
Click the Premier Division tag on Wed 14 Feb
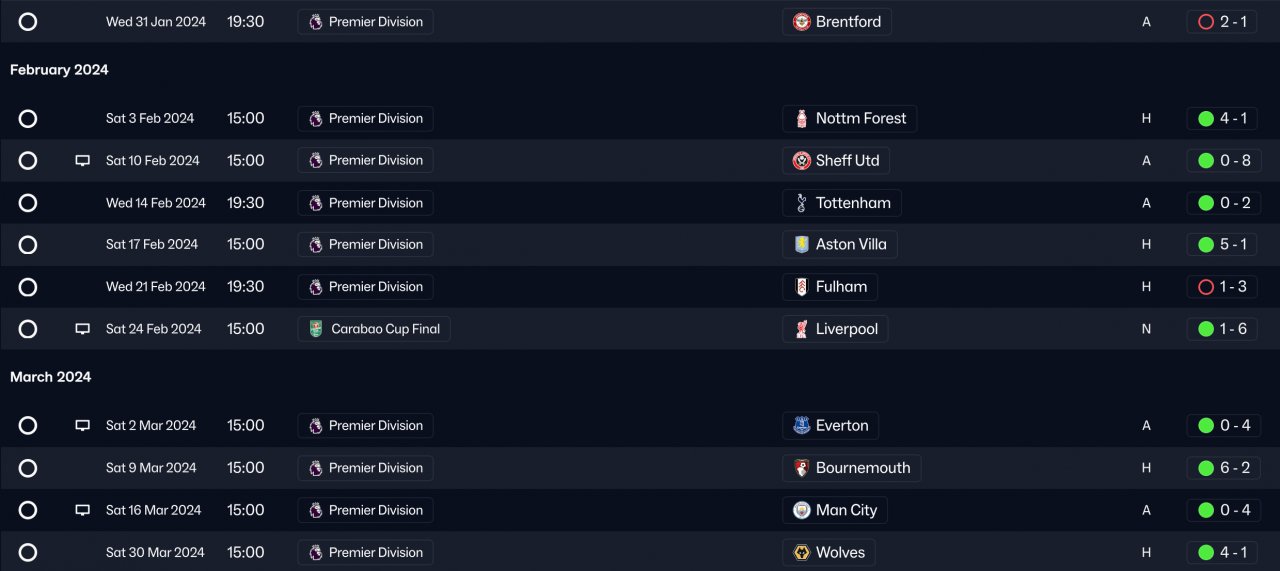(x=366, y=203)
